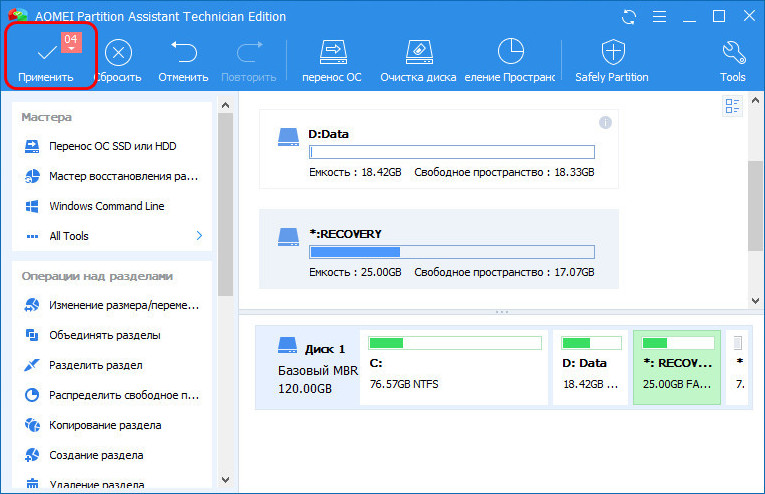The width and height of the screenshot is (765, 494).
Task: Click the Отменить undo arrow
Action: 183,52
